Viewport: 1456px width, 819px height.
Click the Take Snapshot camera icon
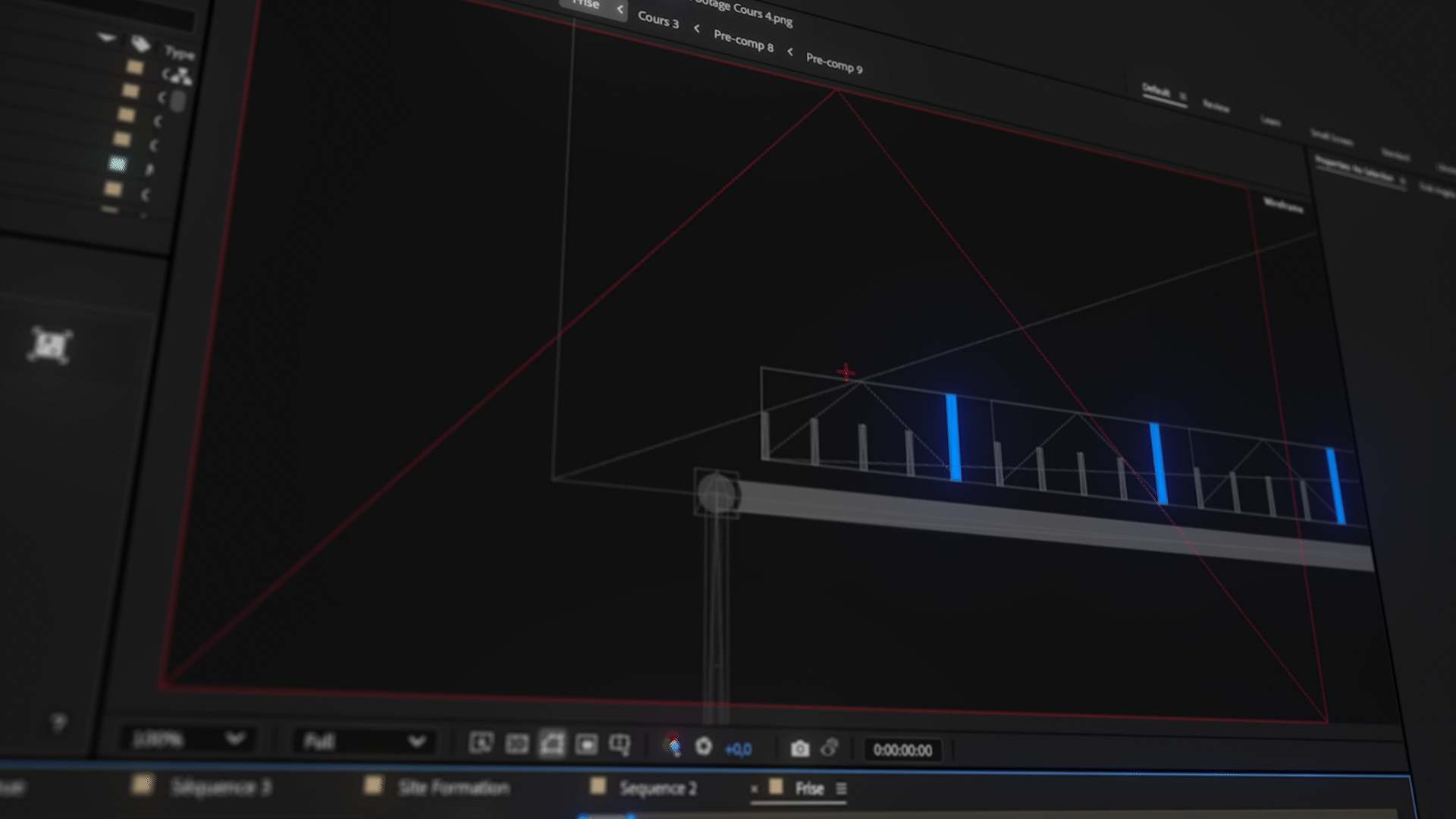pyautogui.click(x=799, y=749)
